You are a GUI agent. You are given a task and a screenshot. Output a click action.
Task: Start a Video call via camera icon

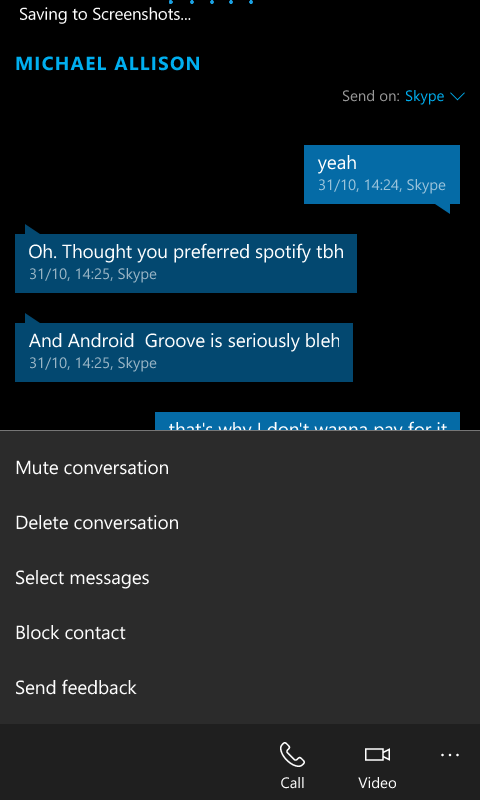tap(377, 754)
